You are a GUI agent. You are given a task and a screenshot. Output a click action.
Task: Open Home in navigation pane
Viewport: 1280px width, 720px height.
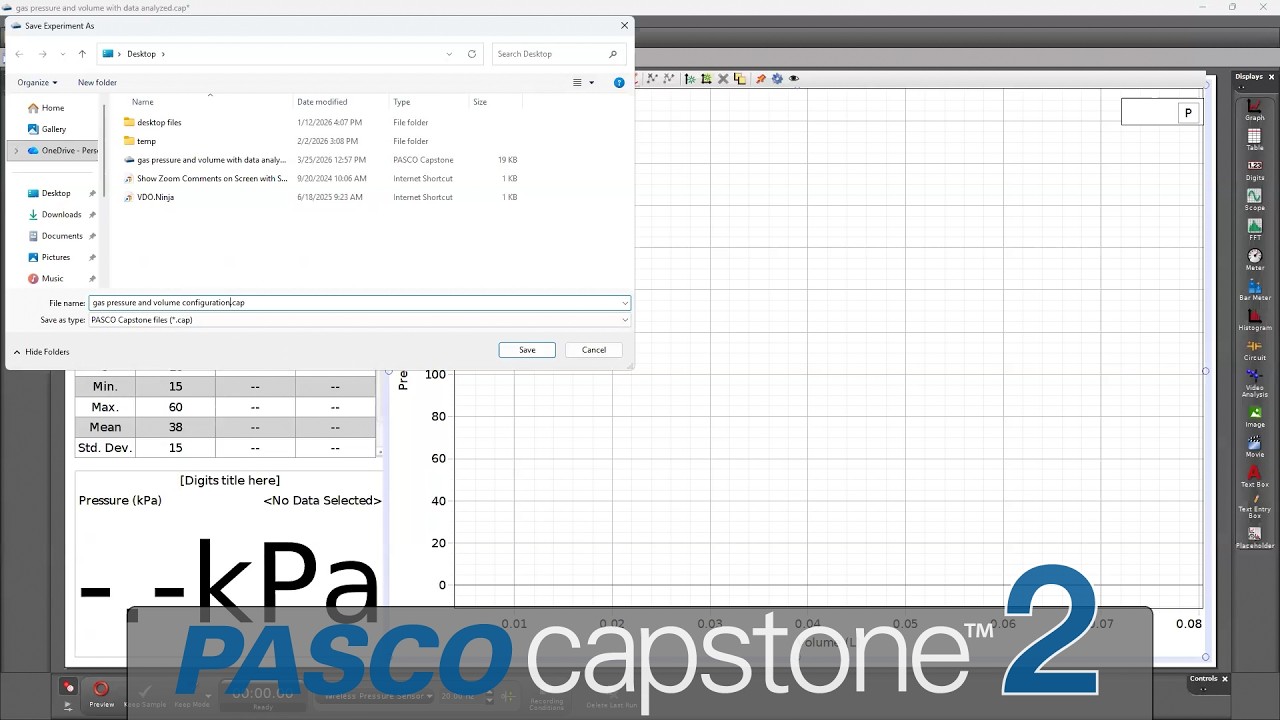click(x=46, y=108)
